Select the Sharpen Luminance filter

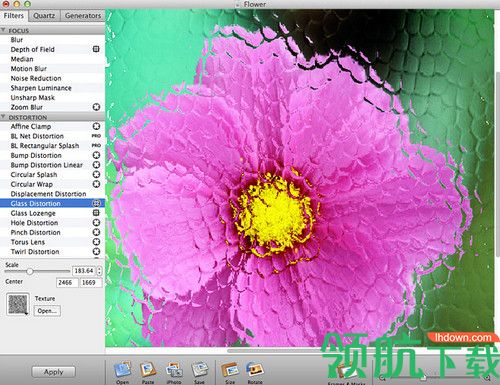pyautogui.click(x=52, y=88)
